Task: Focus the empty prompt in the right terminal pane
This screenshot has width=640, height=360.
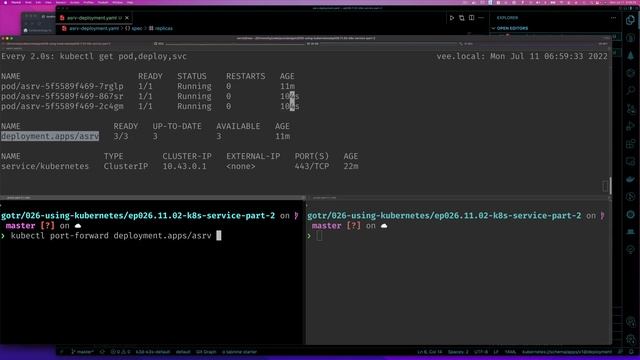Action: (319, 236)
